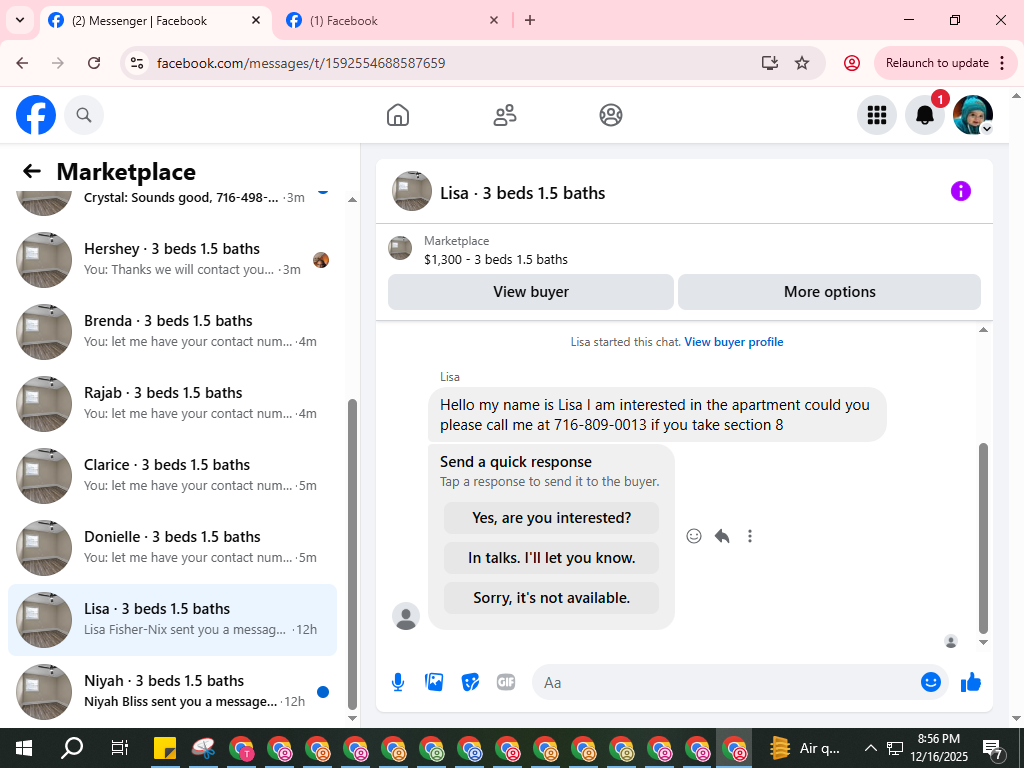The image size is (1024, 768).
Task: Choose a sticker in the composer
Action: tap(470, 682)
